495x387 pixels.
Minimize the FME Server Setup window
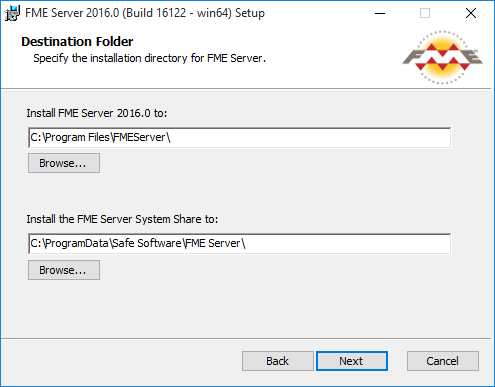pyautogui.click(x=380, y=13)
